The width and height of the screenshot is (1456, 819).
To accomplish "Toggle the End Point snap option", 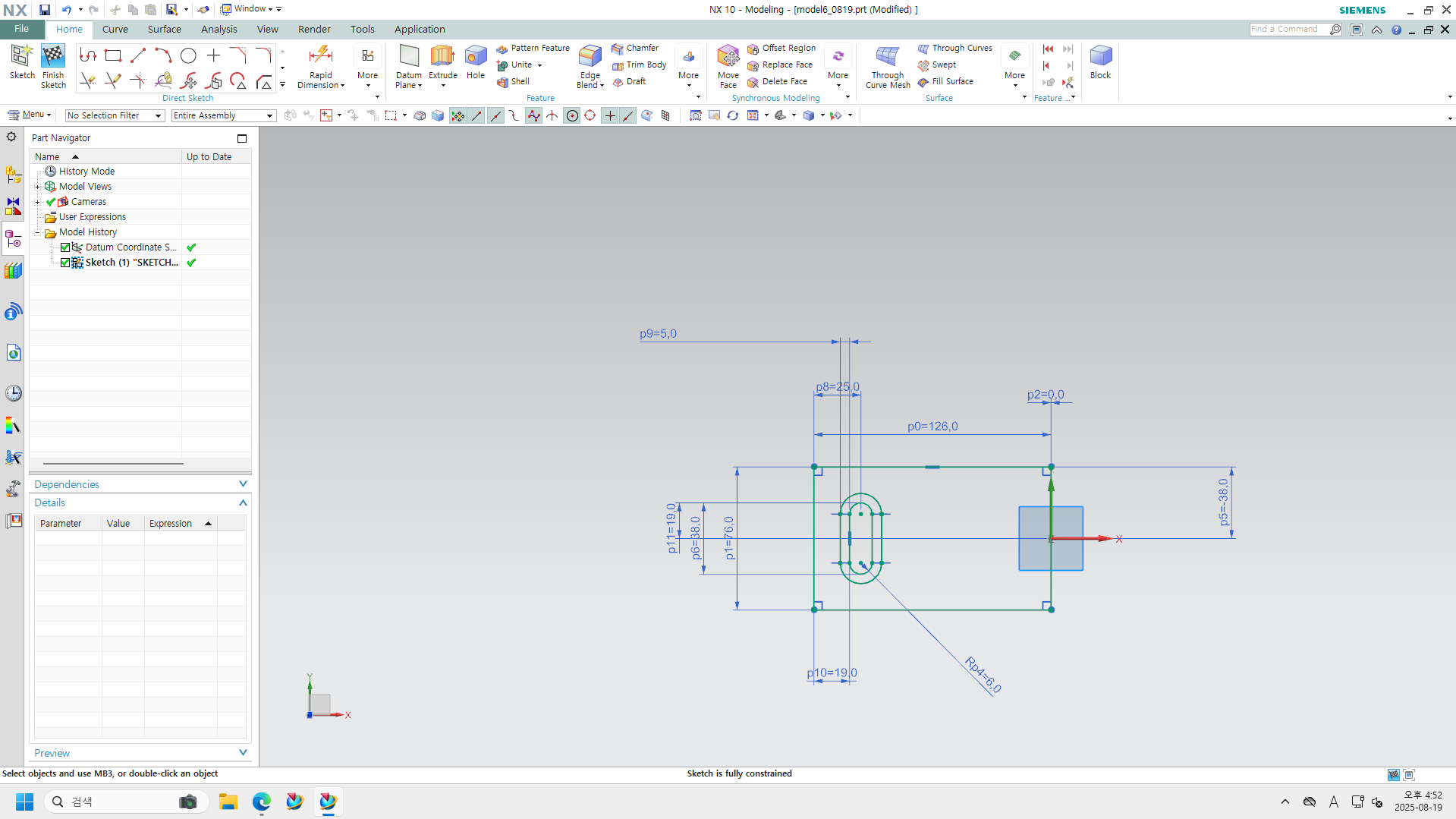I will pos(476,115).
